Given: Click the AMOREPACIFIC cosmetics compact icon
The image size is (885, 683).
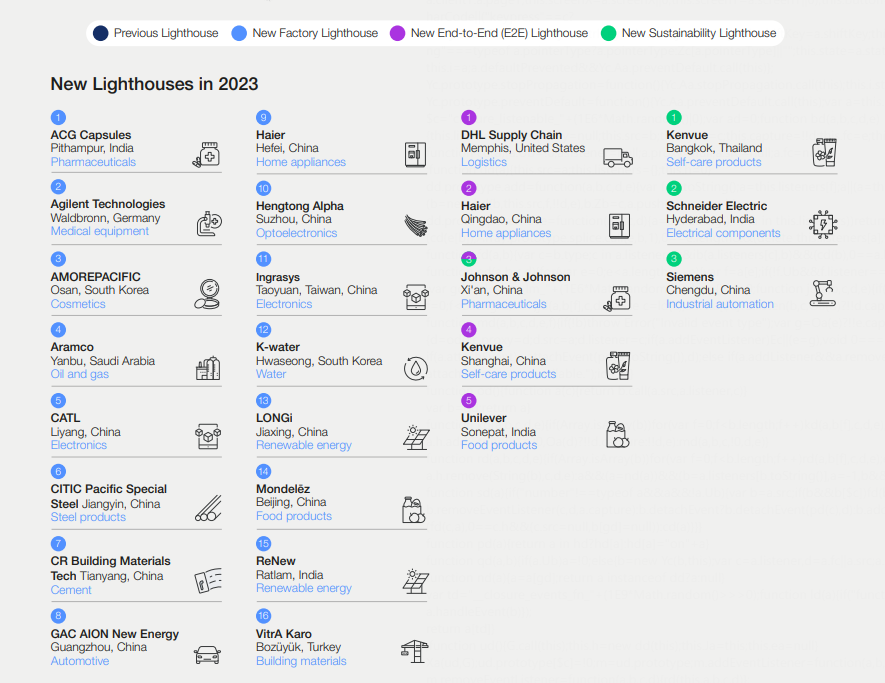Looking at the screenshot, I should [207, 294].
